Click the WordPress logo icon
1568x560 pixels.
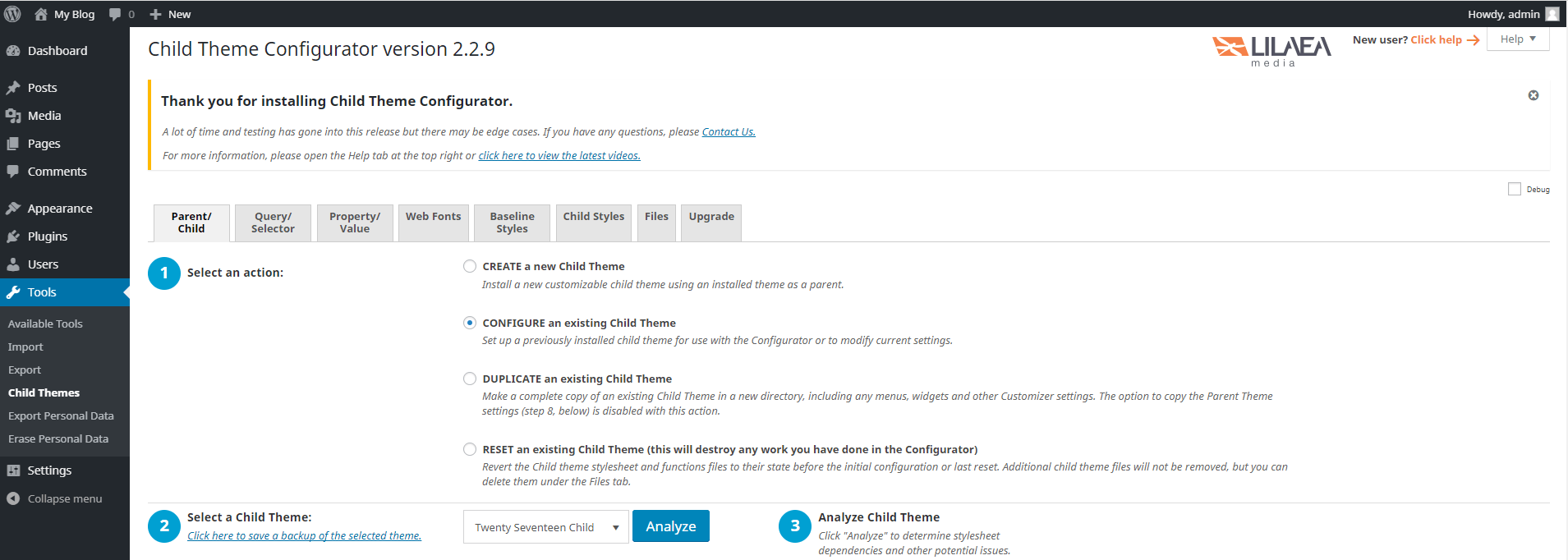pos(12,14)
